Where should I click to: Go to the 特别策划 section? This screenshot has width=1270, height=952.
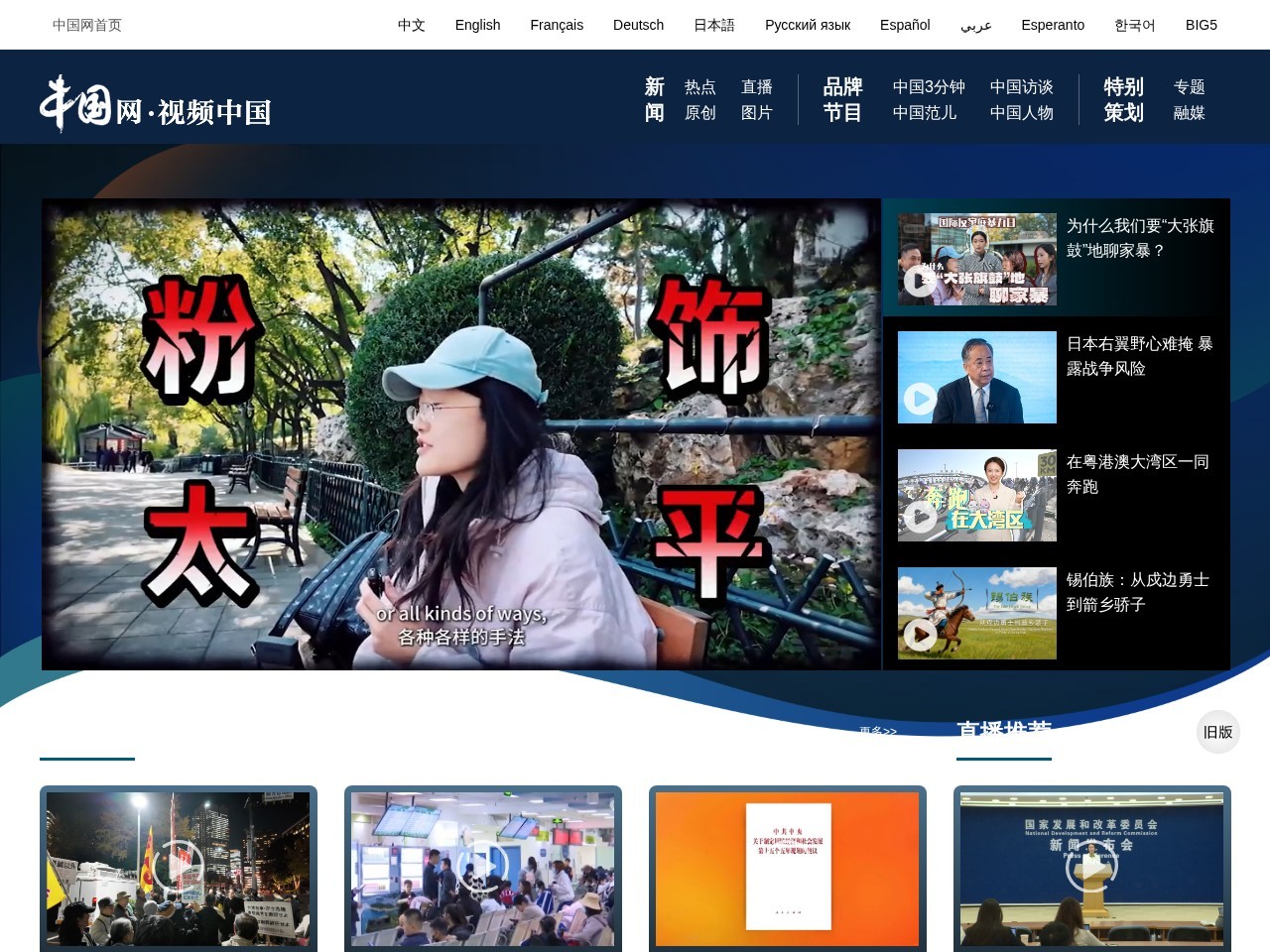(x=1124, y=99)
